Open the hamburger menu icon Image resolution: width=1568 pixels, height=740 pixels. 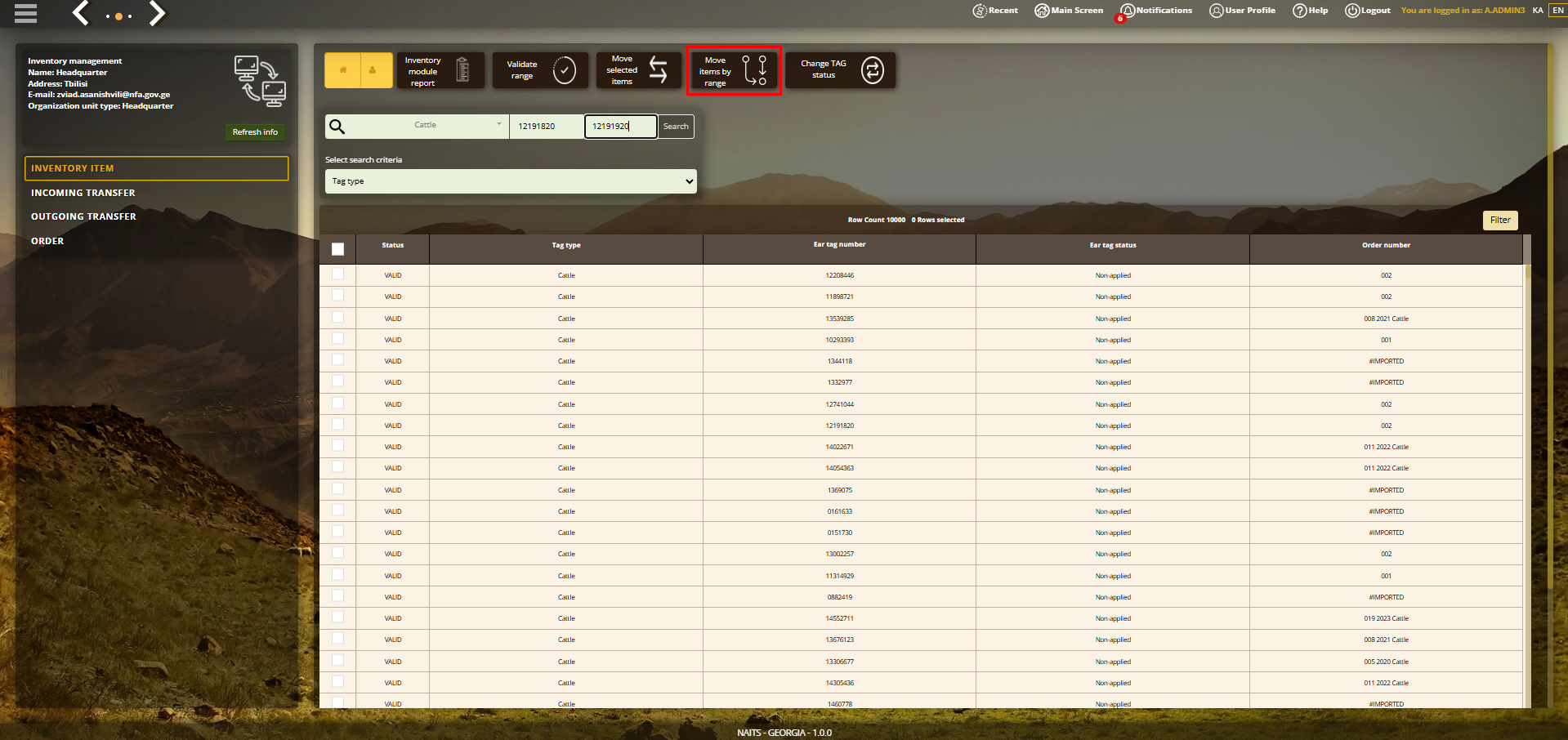coord(25,13)
